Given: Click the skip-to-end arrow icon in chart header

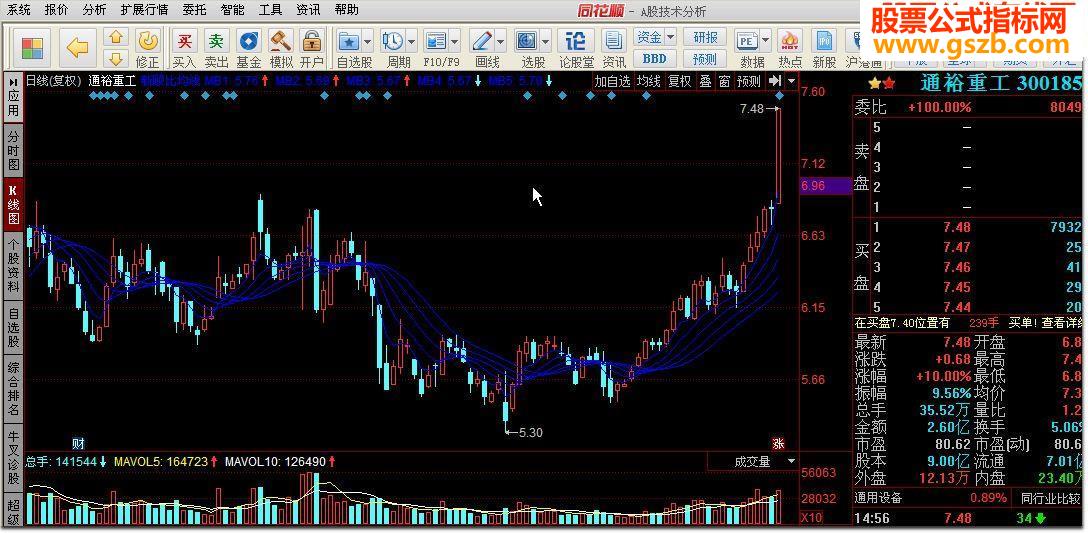Looking at the screenshot, I should [x=775, y=81].
